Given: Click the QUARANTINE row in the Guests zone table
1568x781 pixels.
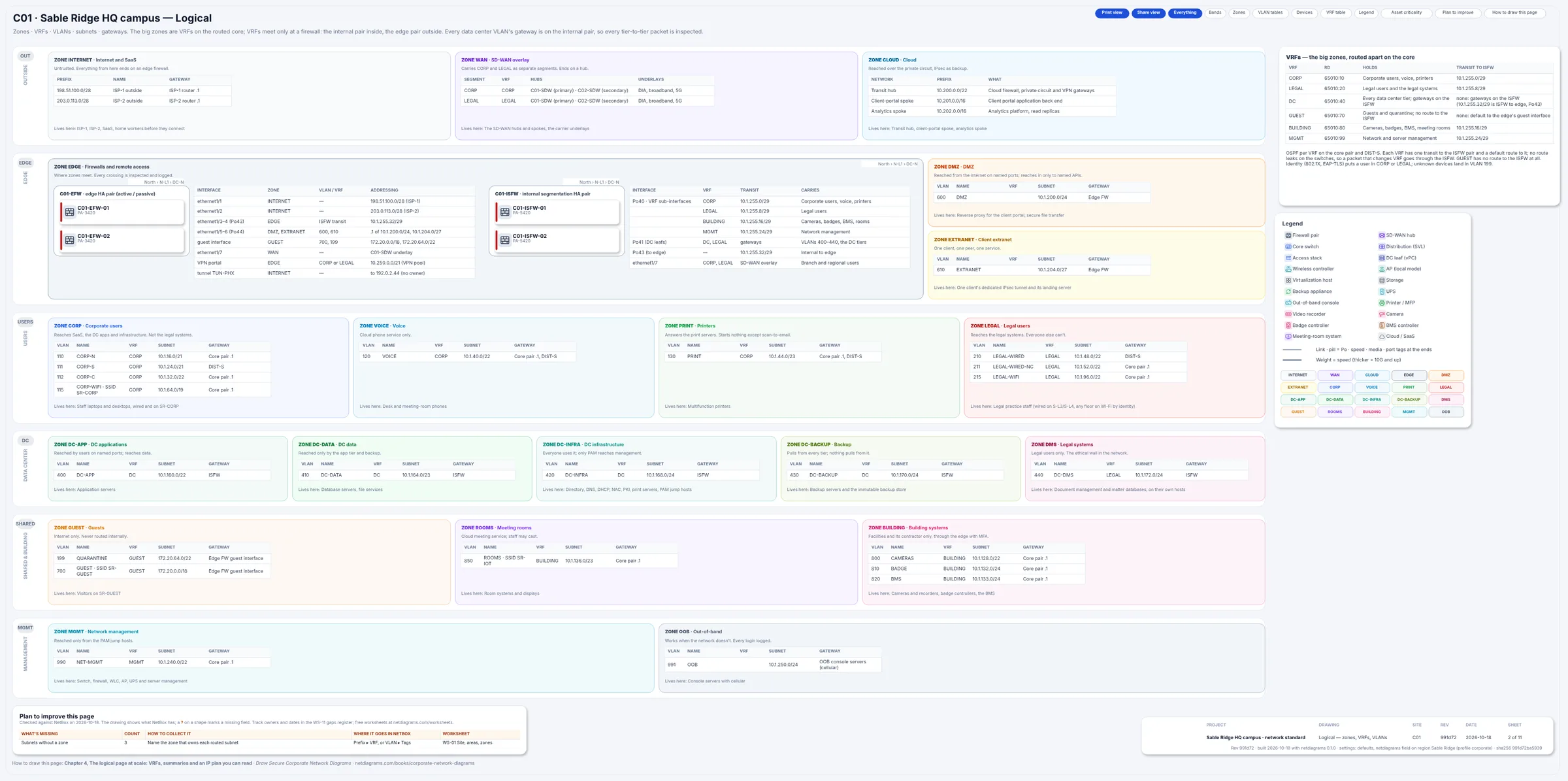Looking at the screenshot, I should [162, 558].
